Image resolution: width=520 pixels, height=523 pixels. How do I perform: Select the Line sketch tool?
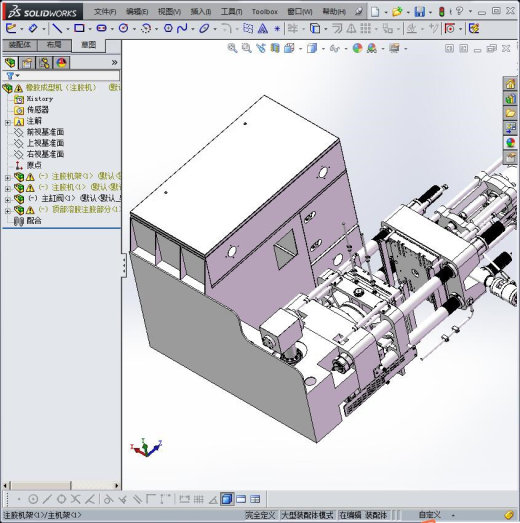(57, 29)
